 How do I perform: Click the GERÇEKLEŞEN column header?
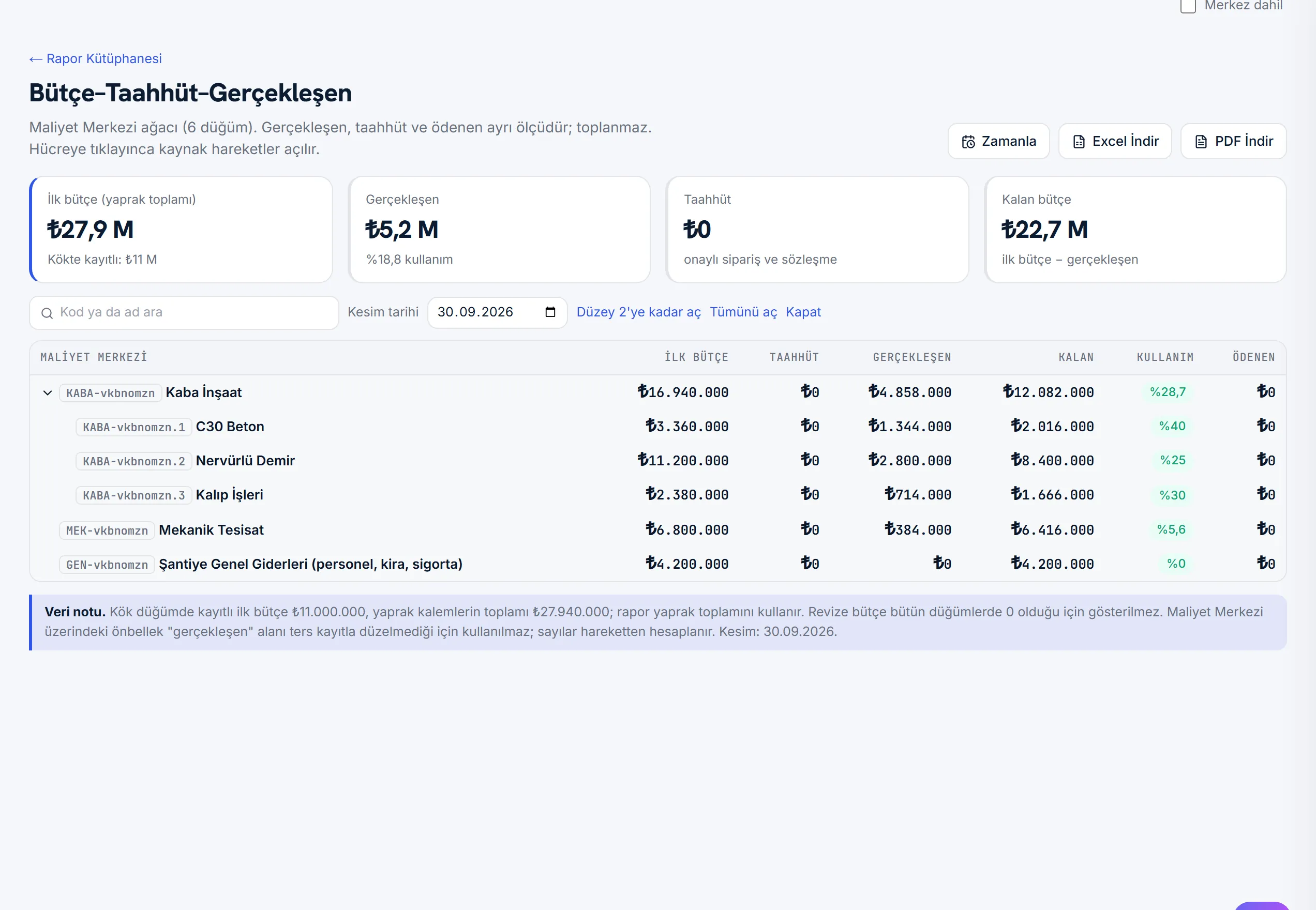click(911, 357)
